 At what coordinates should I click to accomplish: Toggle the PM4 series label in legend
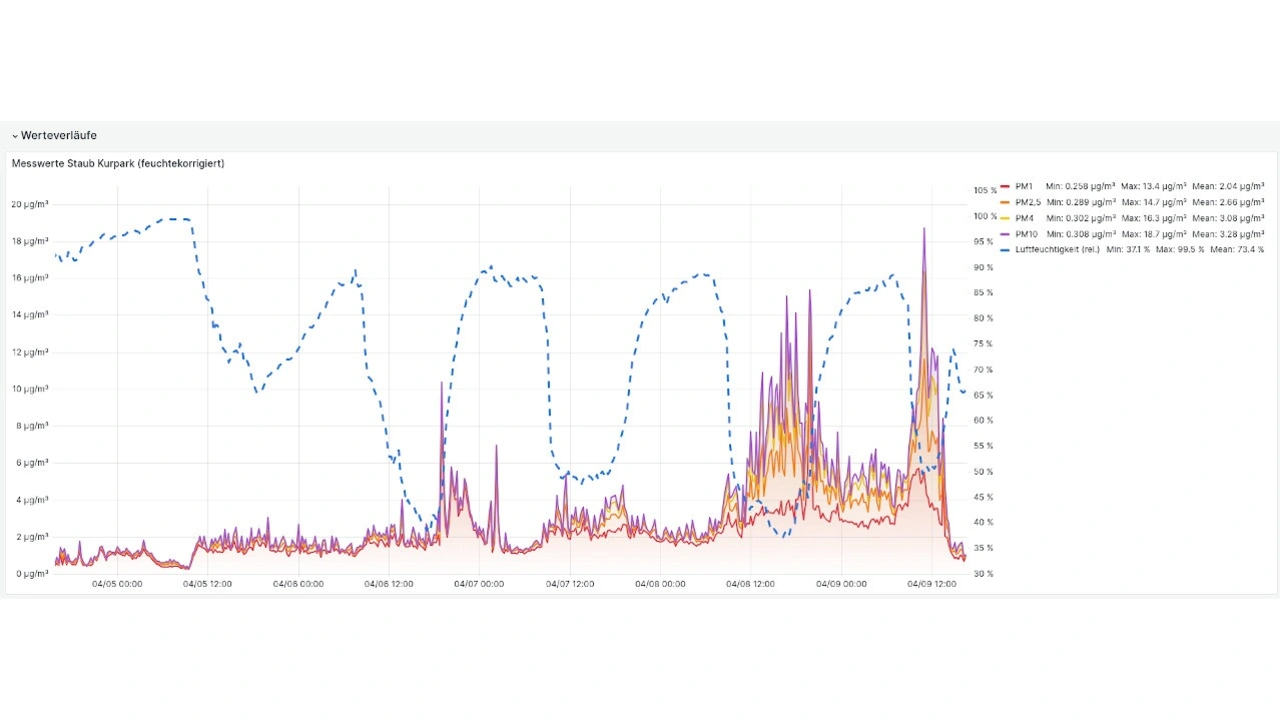(x=1024, y=218)
